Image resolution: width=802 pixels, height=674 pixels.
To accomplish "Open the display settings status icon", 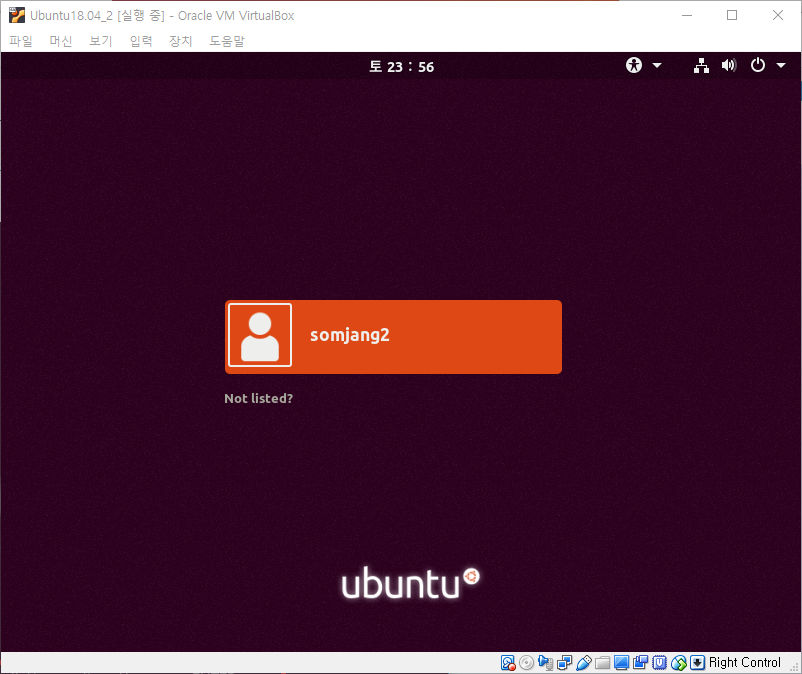I will click(x=621, y=663).
